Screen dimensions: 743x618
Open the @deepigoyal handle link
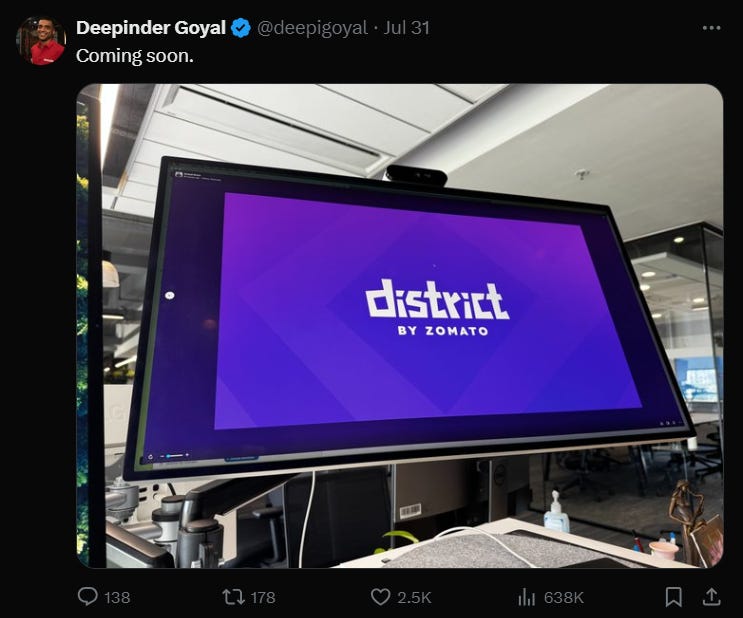312,28
